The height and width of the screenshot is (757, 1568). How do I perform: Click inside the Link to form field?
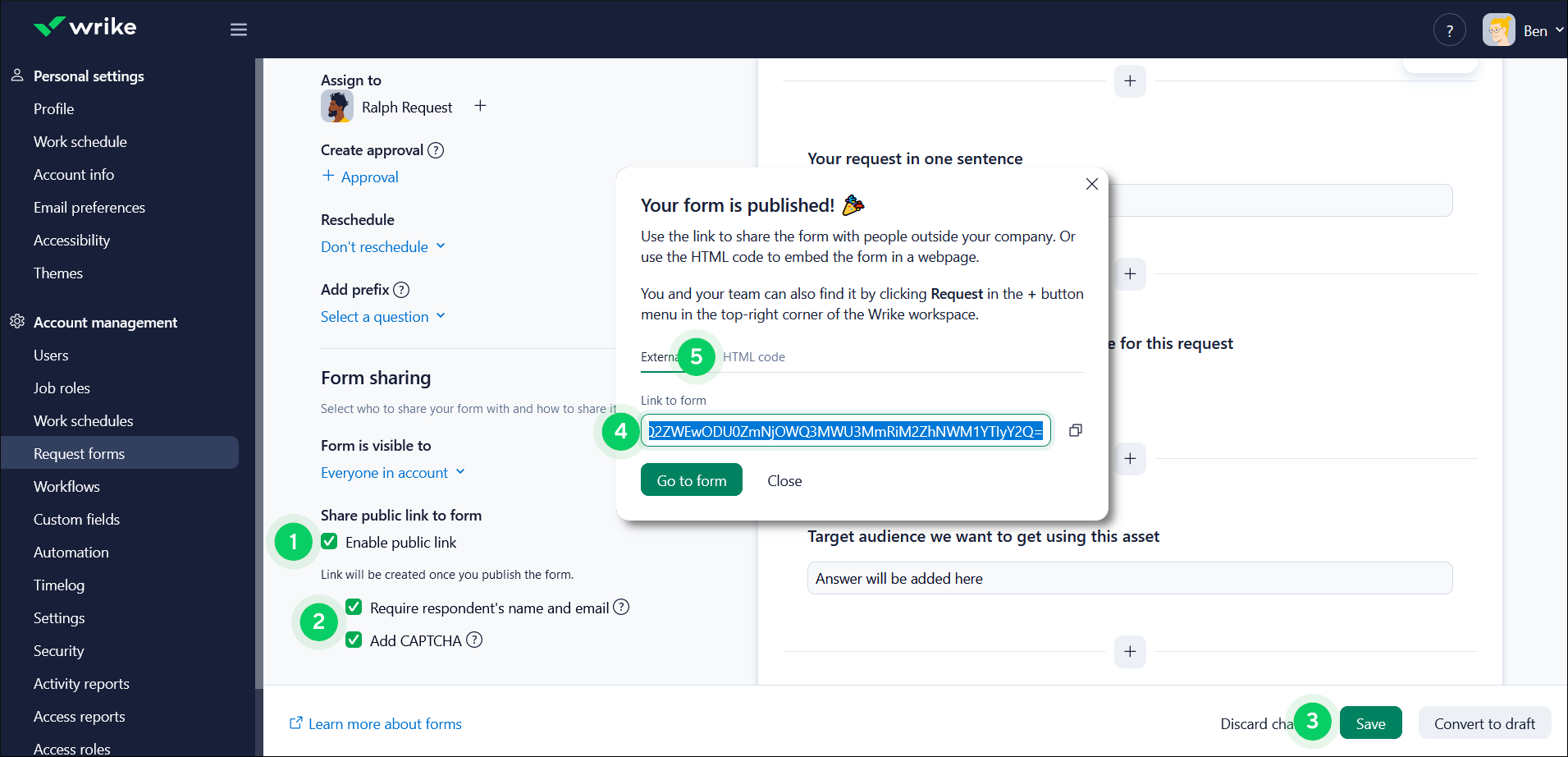pos(845,430)
